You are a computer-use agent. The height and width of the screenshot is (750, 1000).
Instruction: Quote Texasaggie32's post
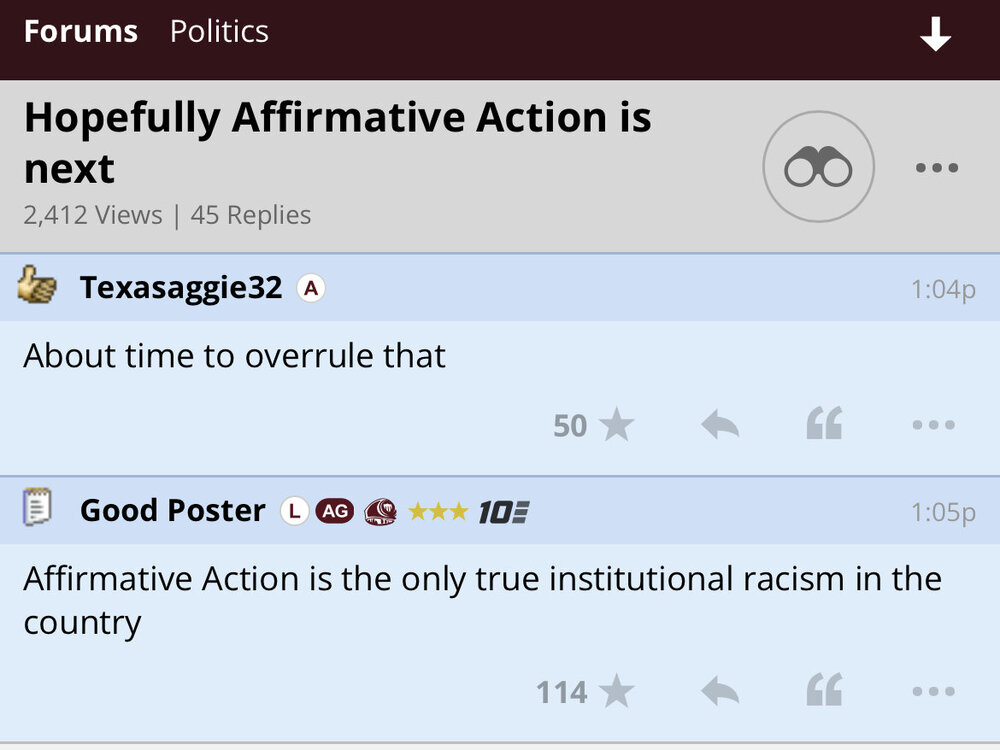(825, 425)
